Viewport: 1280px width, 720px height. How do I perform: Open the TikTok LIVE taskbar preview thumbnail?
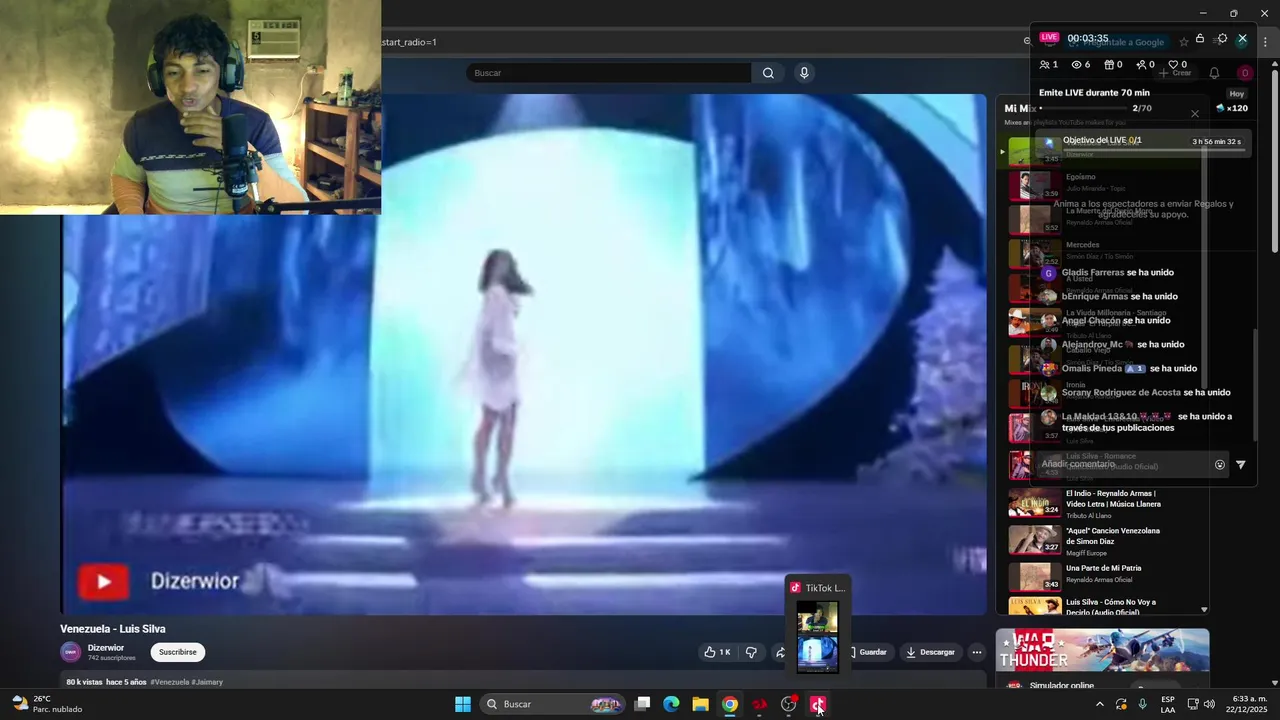[817, 638]
